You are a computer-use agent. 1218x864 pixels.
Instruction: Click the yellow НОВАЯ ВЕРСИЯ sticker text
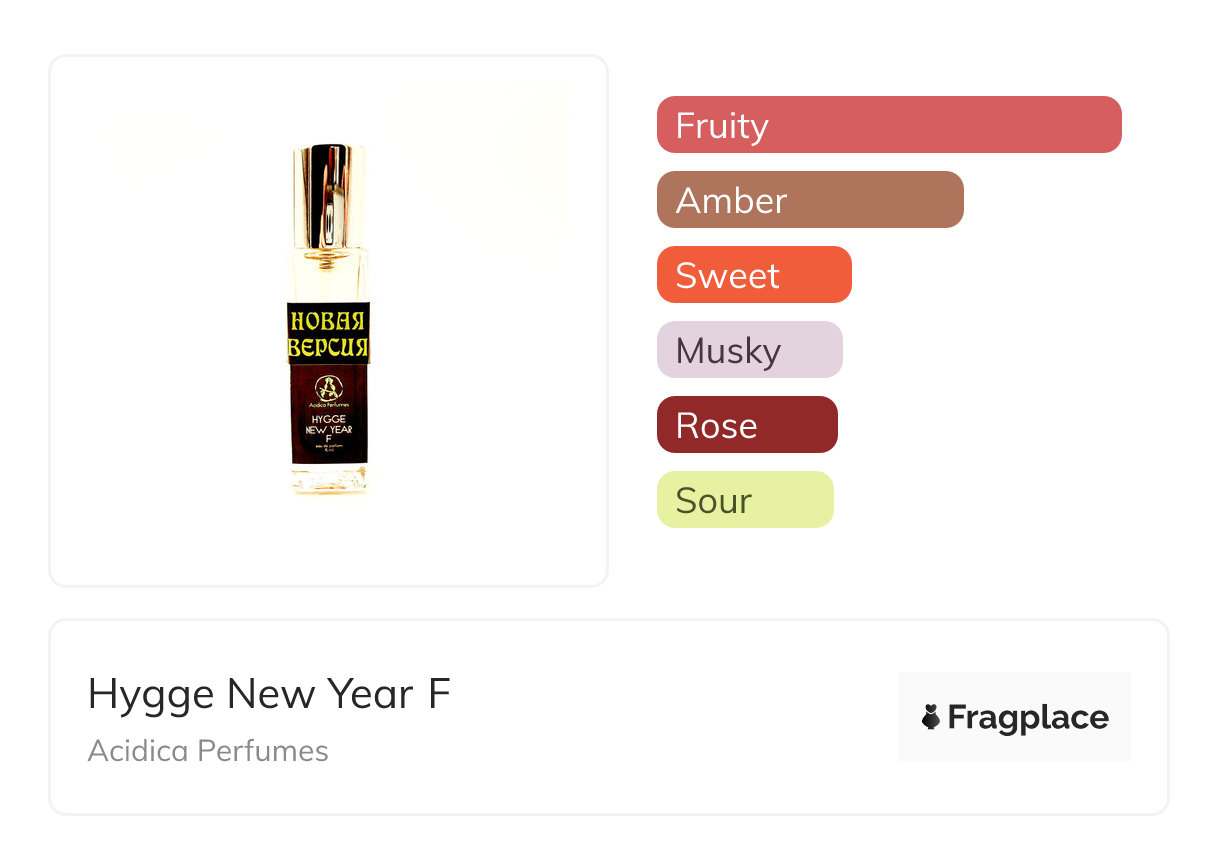329,334
